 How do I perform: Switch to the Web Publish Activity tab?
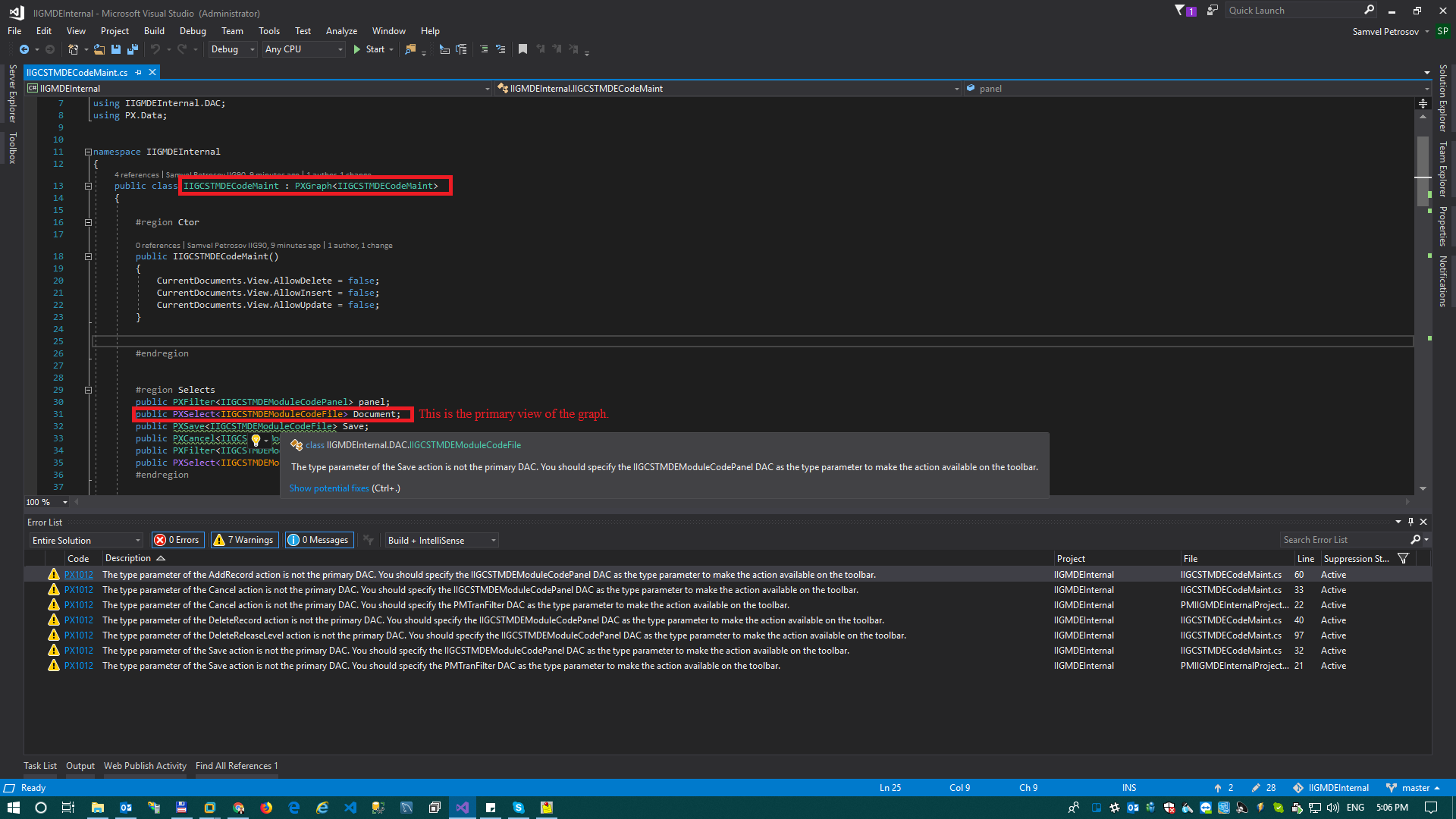(x=144, y=766)
